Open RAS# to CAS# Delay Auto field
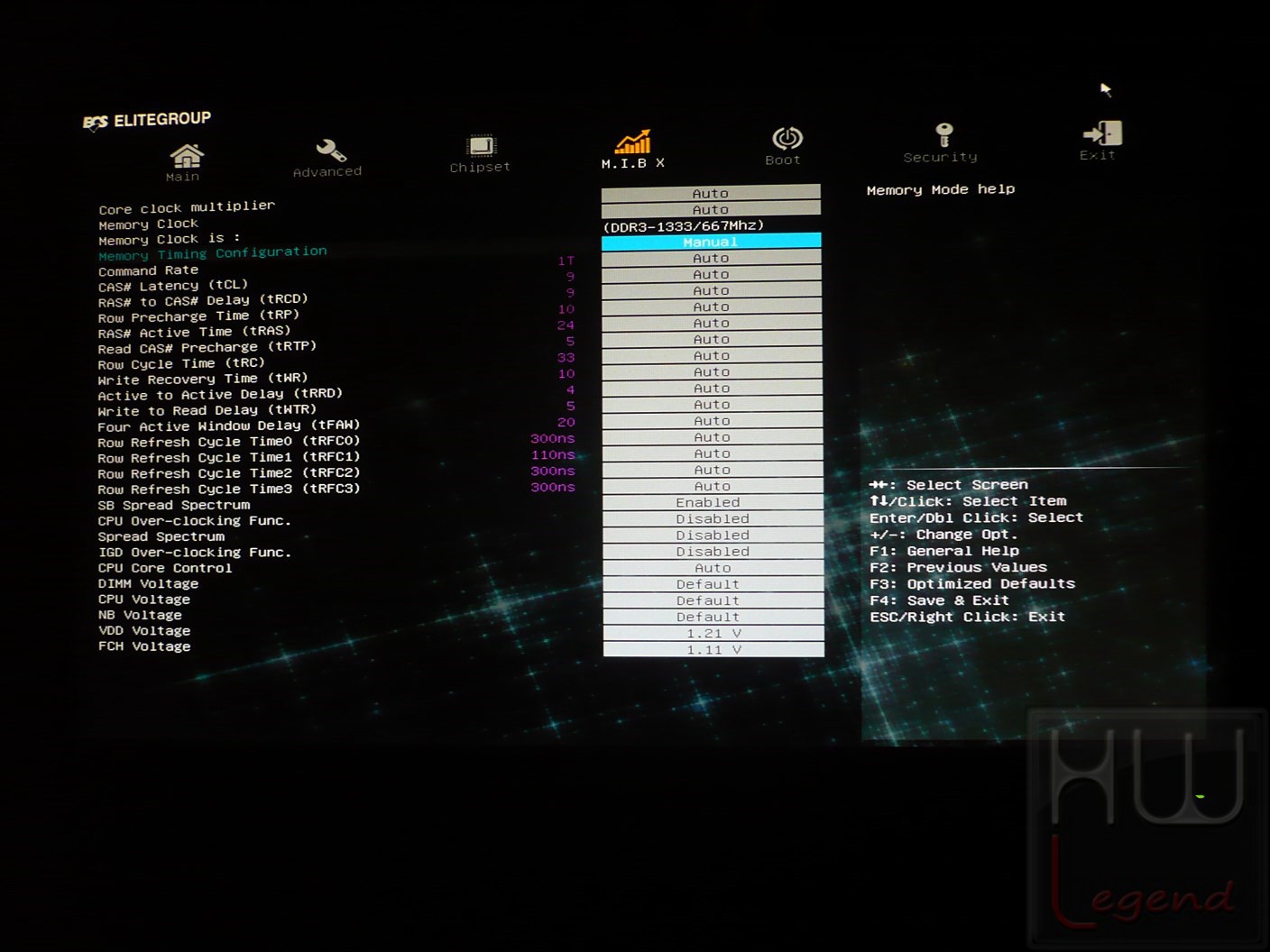 coord(712,290)
